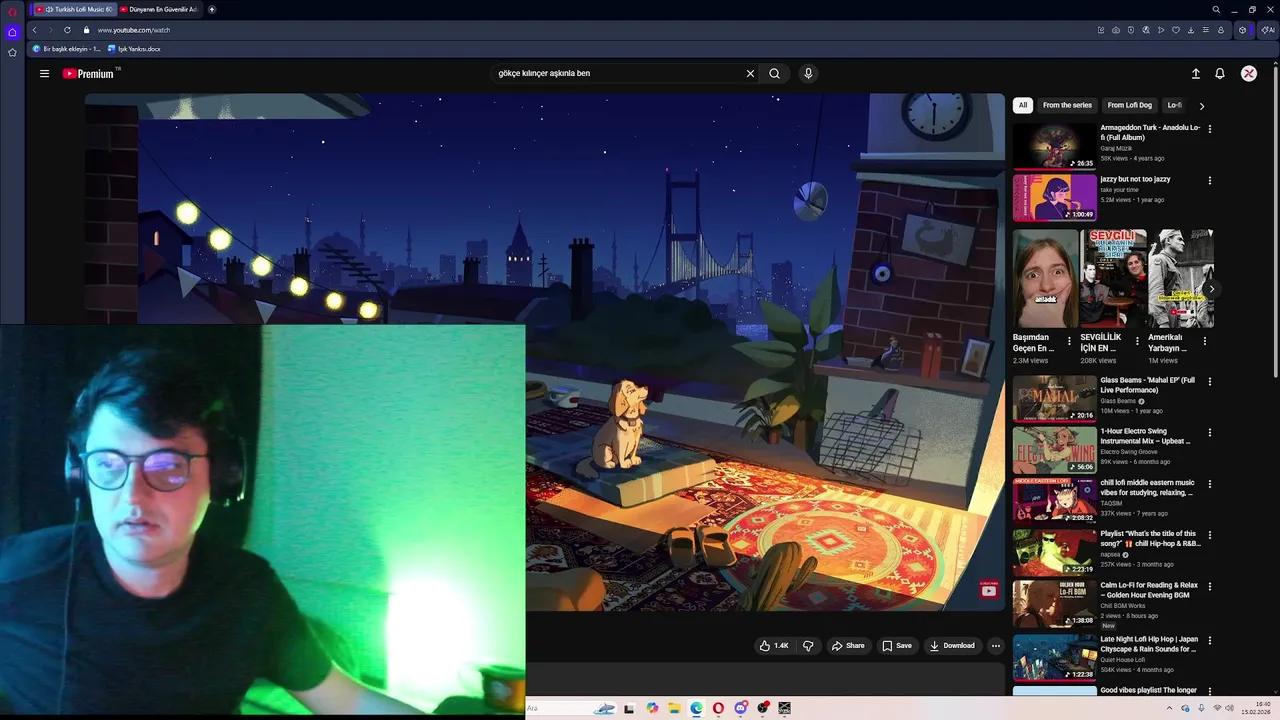Viewport: 1280px width, 720px height.
Task: Open Işık Yankısı.docx bookmark
Action: 134,49
